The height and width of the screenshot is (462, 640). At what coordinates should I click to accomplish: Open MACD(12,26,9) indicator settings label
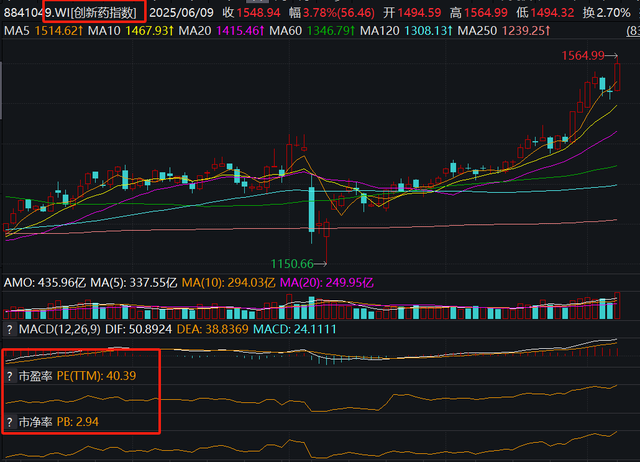[x=60, y=329]
